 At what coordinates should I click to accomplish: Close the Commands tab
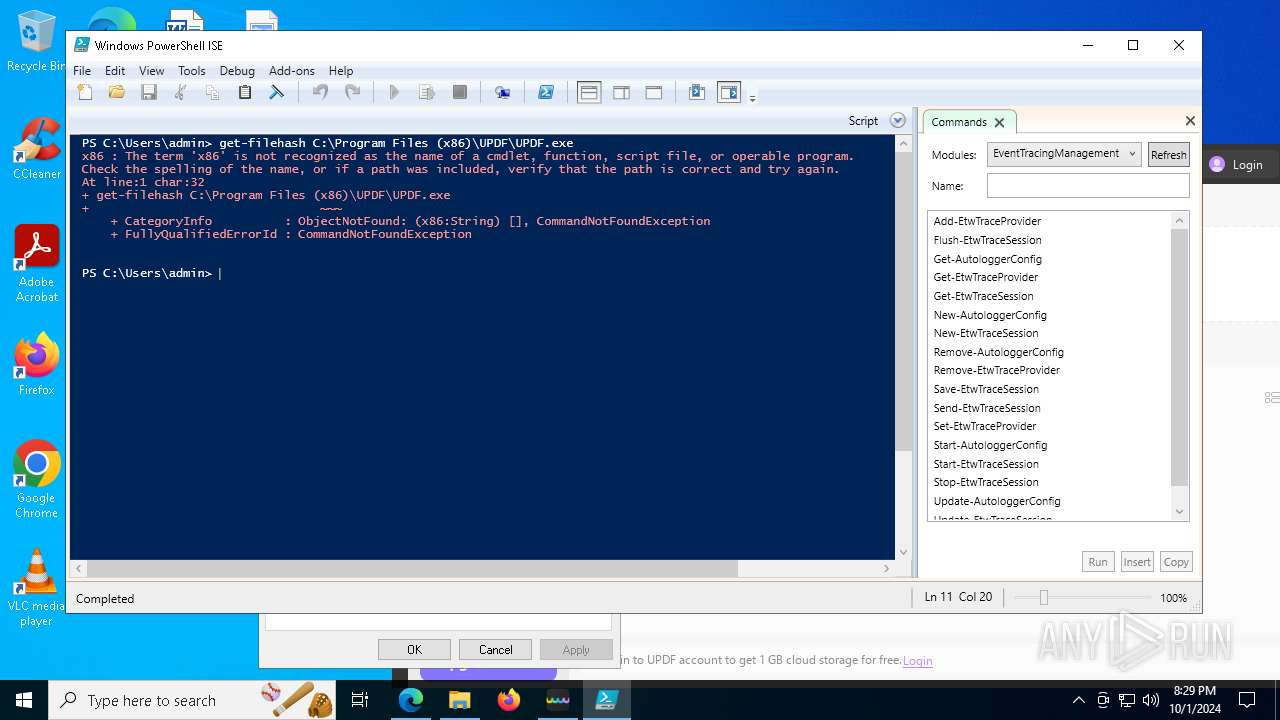pyautogui.click(x=999, y=122)
